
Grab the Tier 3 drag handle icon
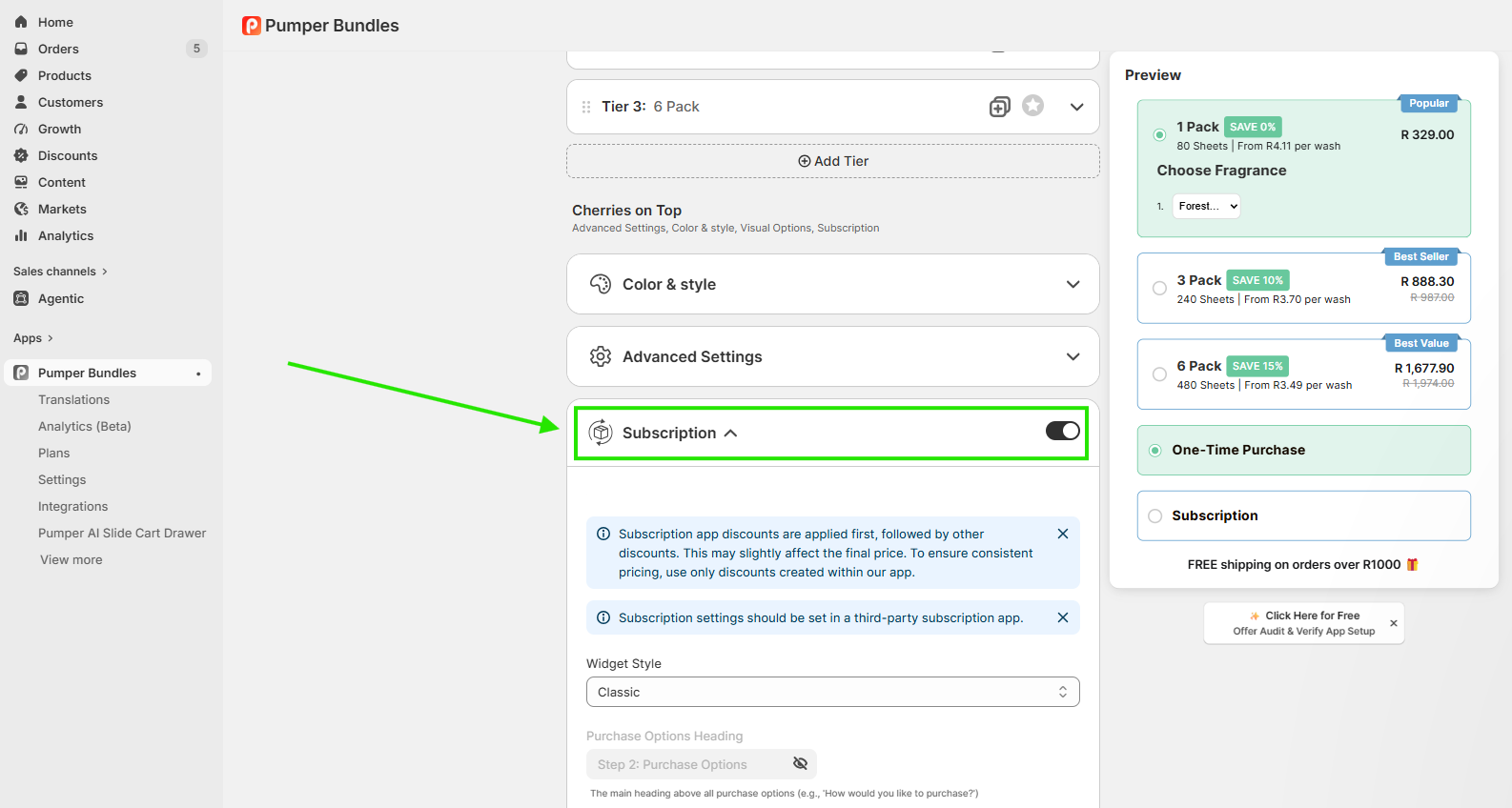[586, 107]
